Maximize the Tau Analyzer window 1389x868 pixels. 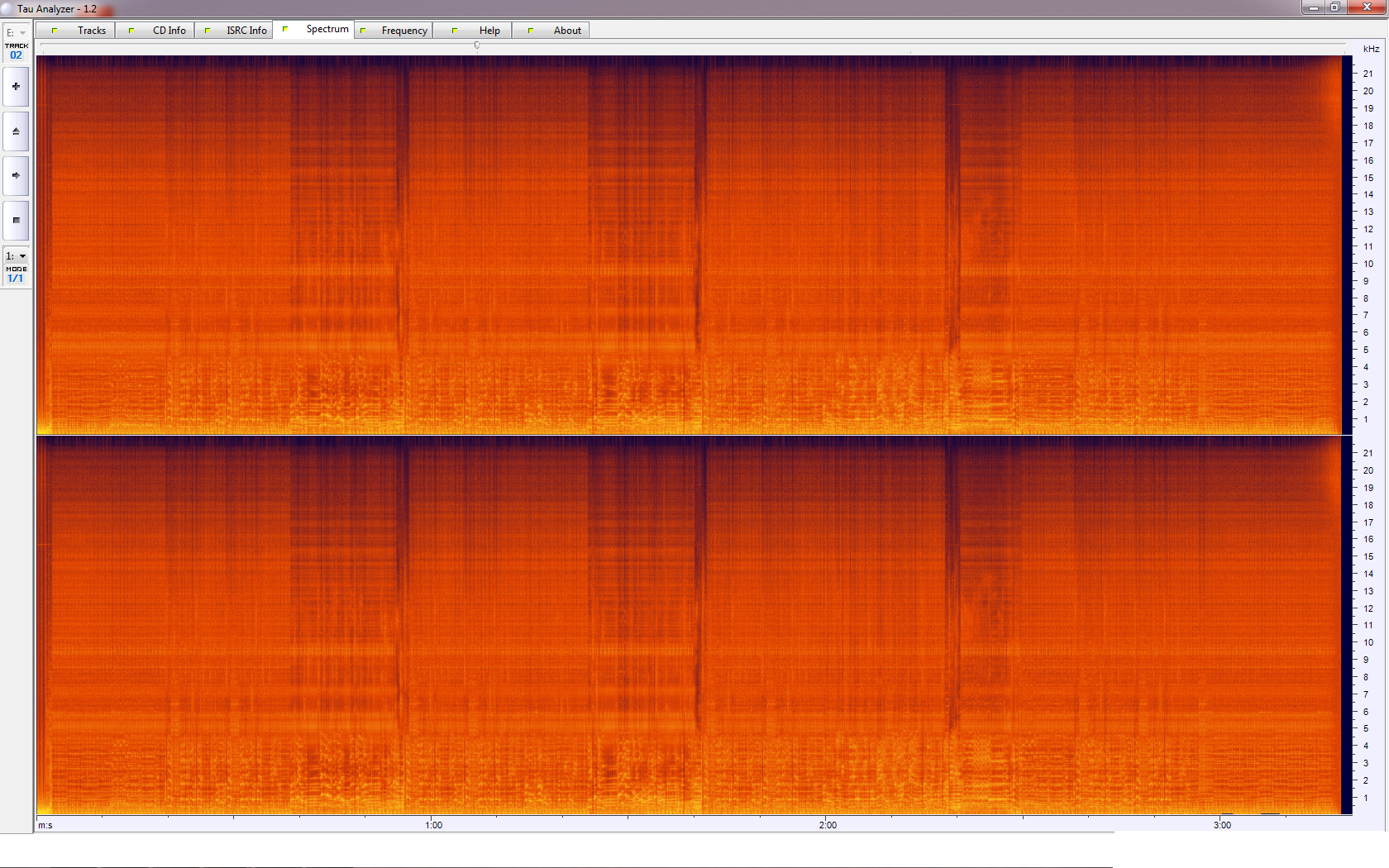(x=1335, y=7)
